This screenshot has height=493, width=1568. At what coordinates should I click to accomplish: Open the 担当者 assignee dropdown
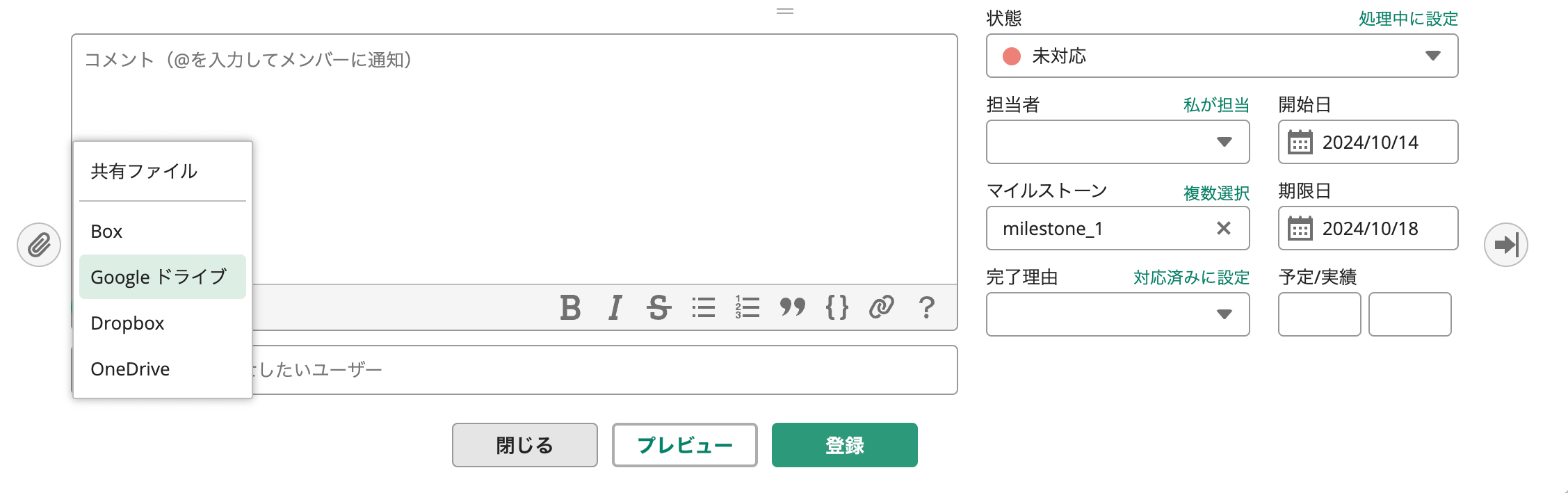1117,142
